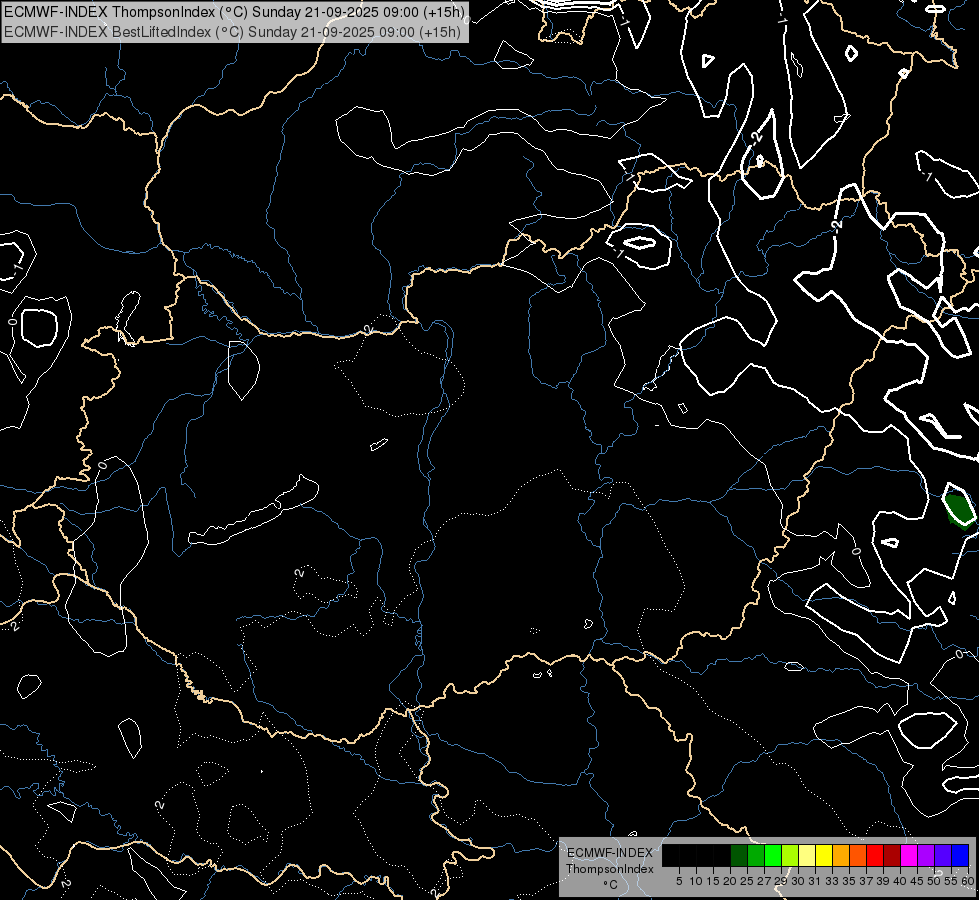Pick the violet 50–55 legend swatch
Viewport: 979px width, 900px height.
click(x=943, y=855)
